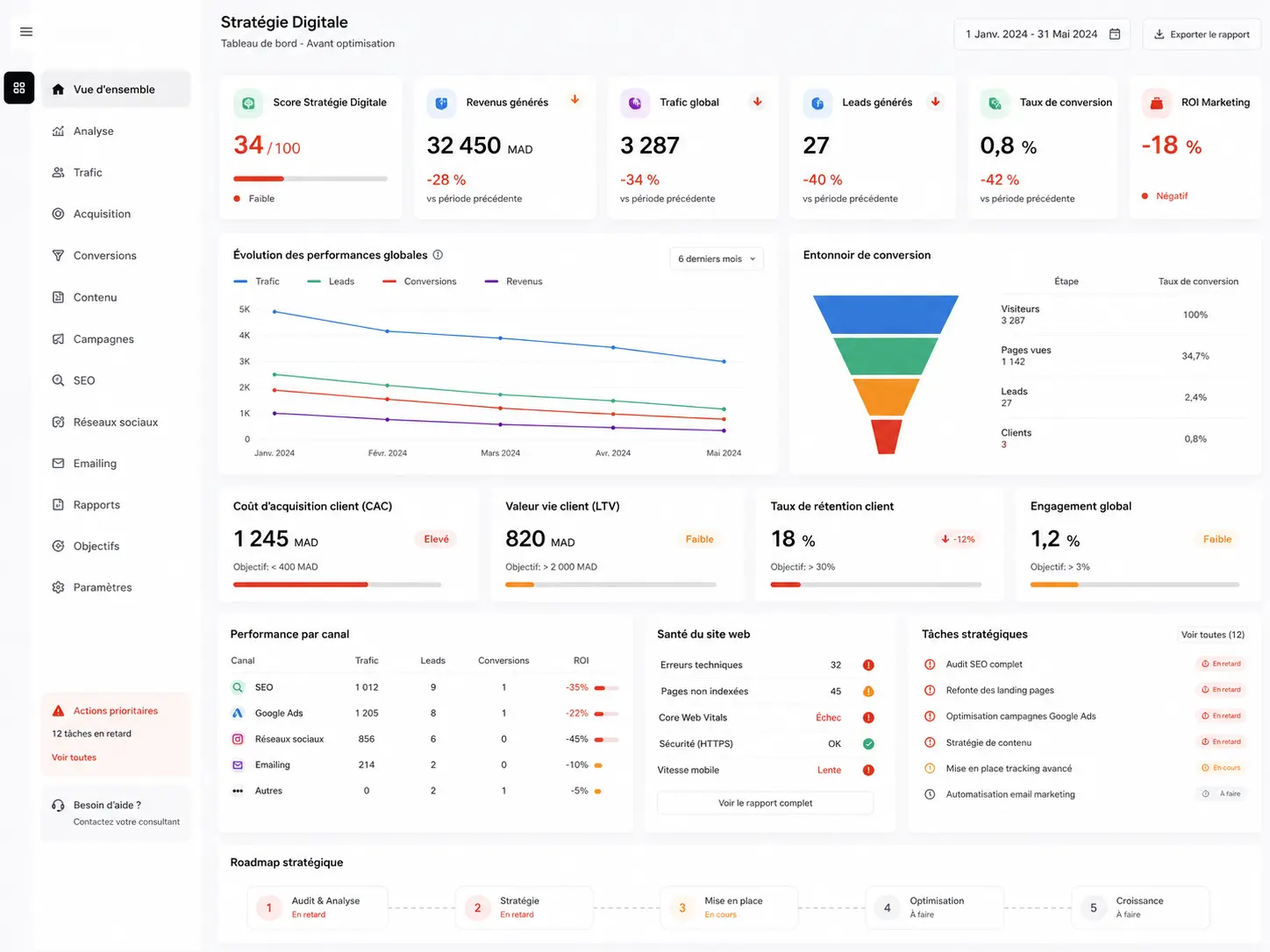The width and height of the screenshot is (1270, 952).
Task: Click the Trafic global card icon
Action: [635, 103]
